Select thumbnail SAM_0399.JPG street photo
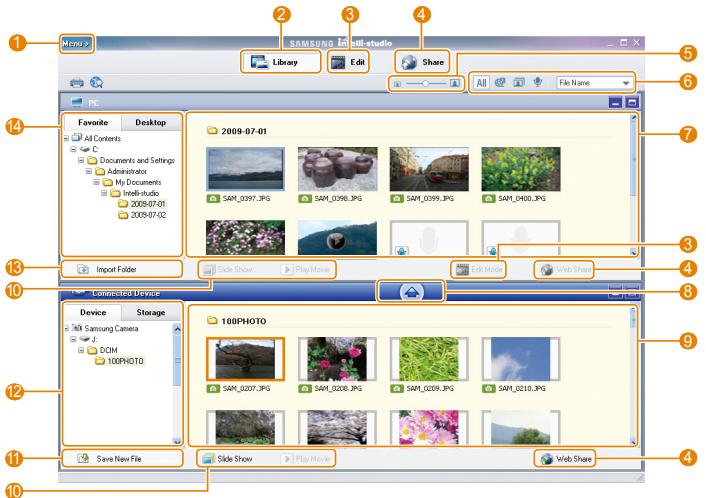 [x=429, y=169]
